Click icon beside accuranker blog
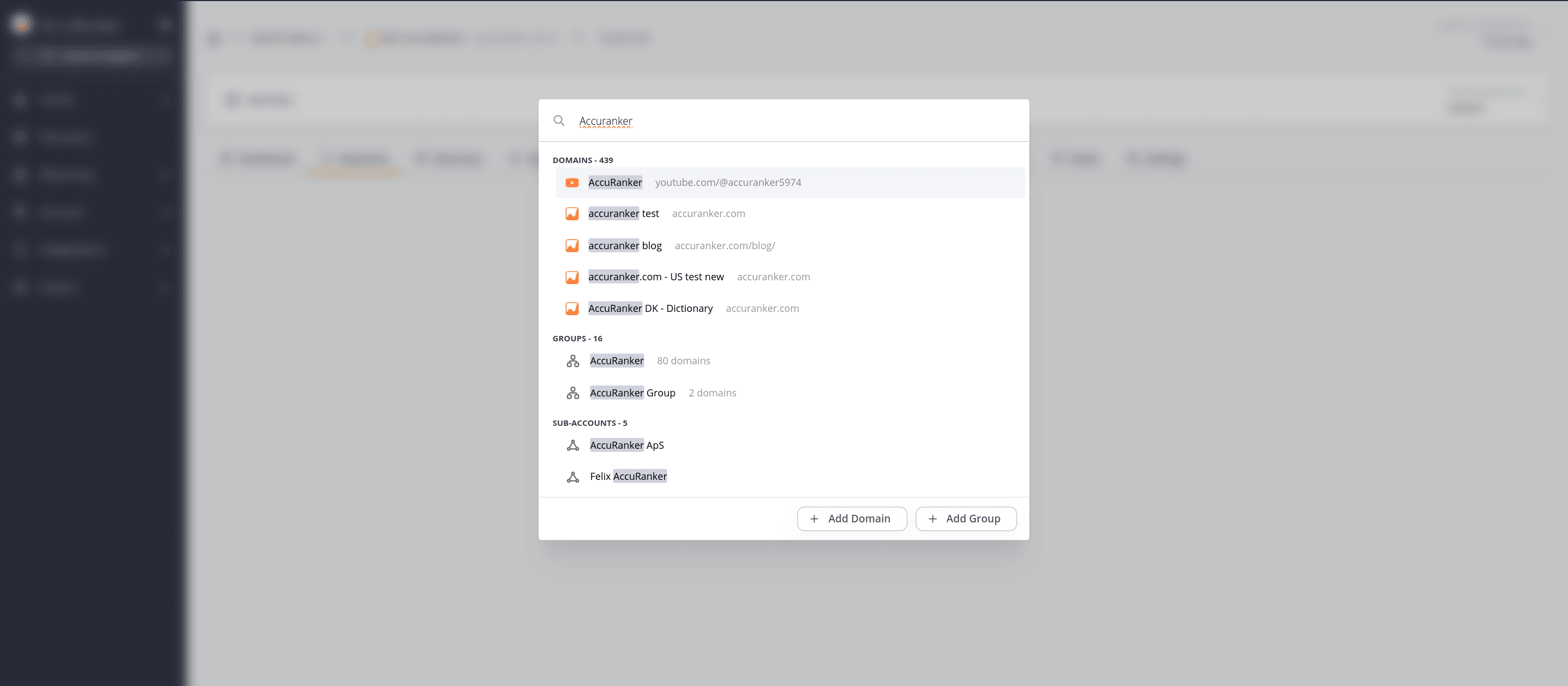1568x686 pixels. coord(572,246)
